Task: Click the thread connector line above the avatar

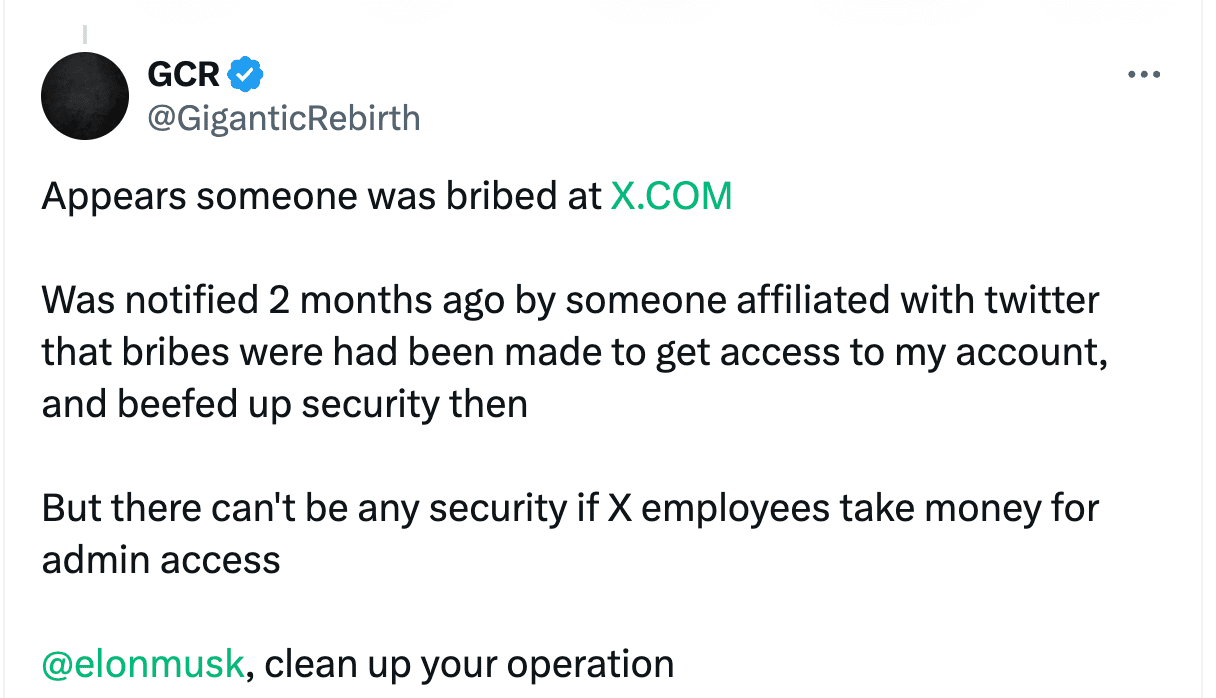Action: tap(85, 34)
